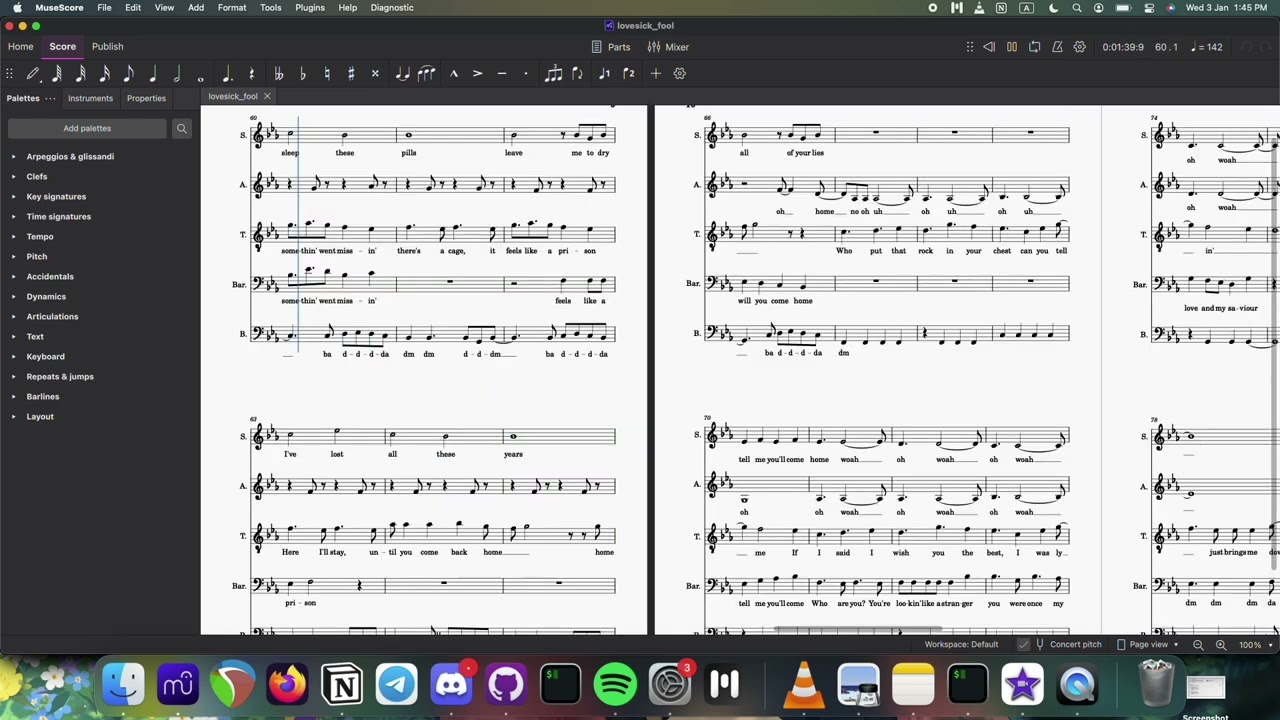Screen dimensions: 1280x720
Task: Expand the Repeats & jumps palette
Action: (x=14, y=376)
